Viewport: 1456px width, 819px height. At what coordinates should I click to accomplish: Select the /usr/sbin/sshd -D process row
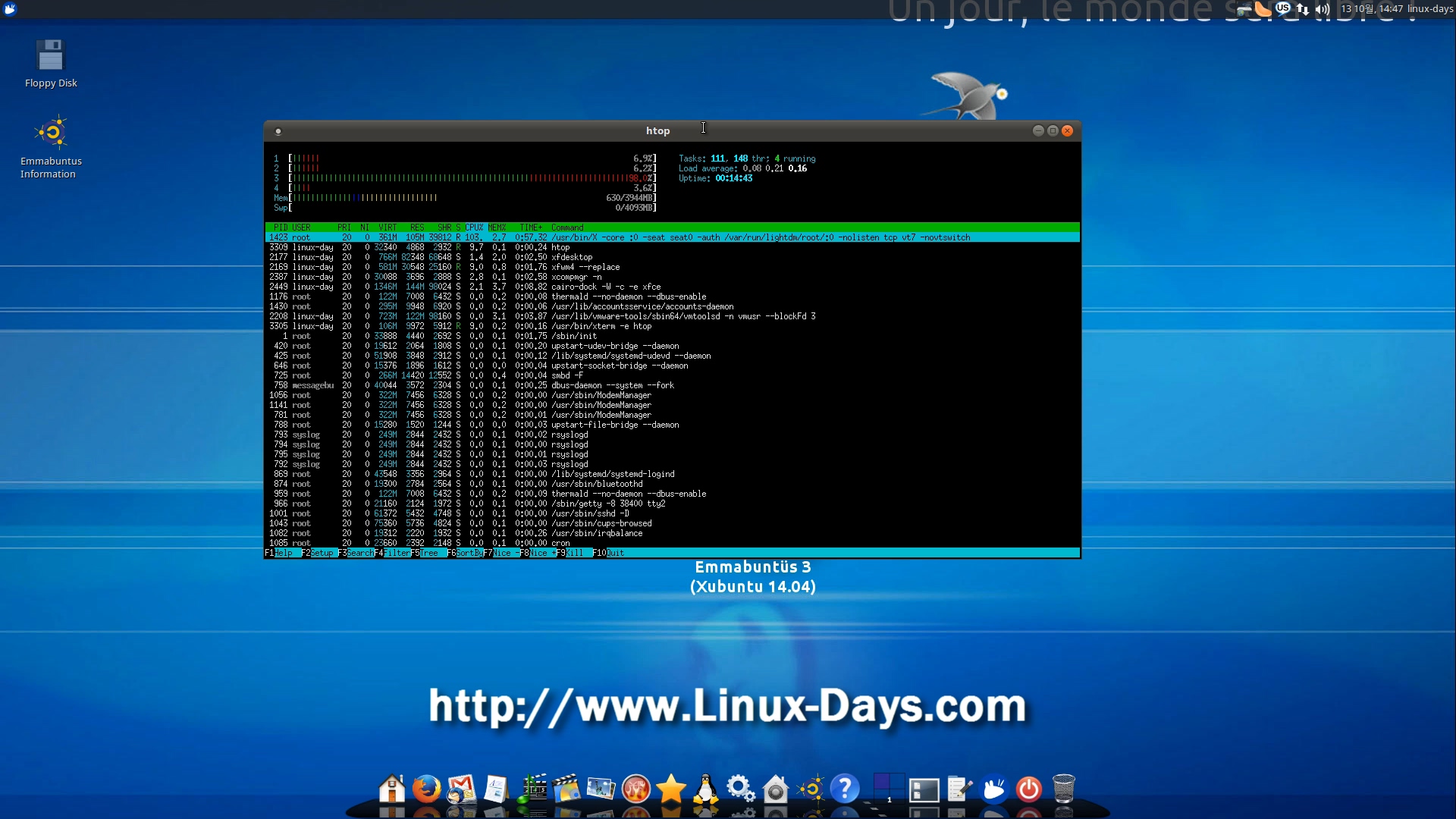pyautogui.click(x=672, y=513)
